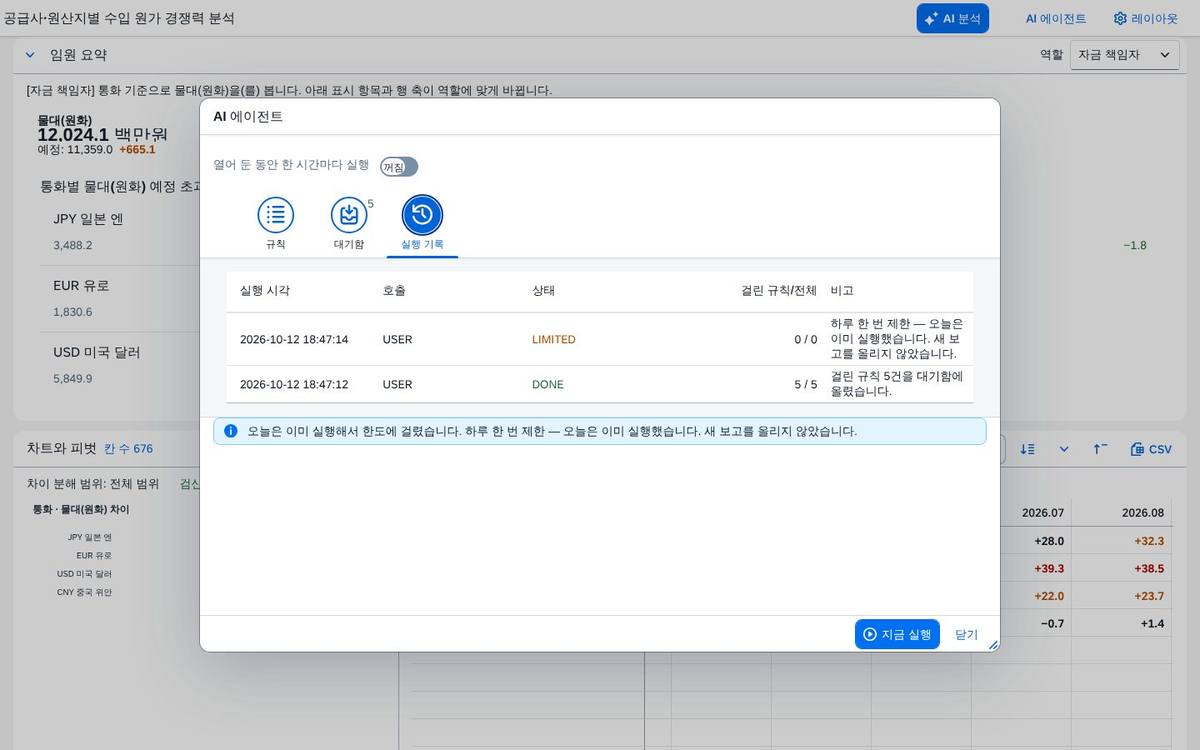Click the 12,024.1 백만원 total value
1200x750 pixels.
[x=103, y=134]
